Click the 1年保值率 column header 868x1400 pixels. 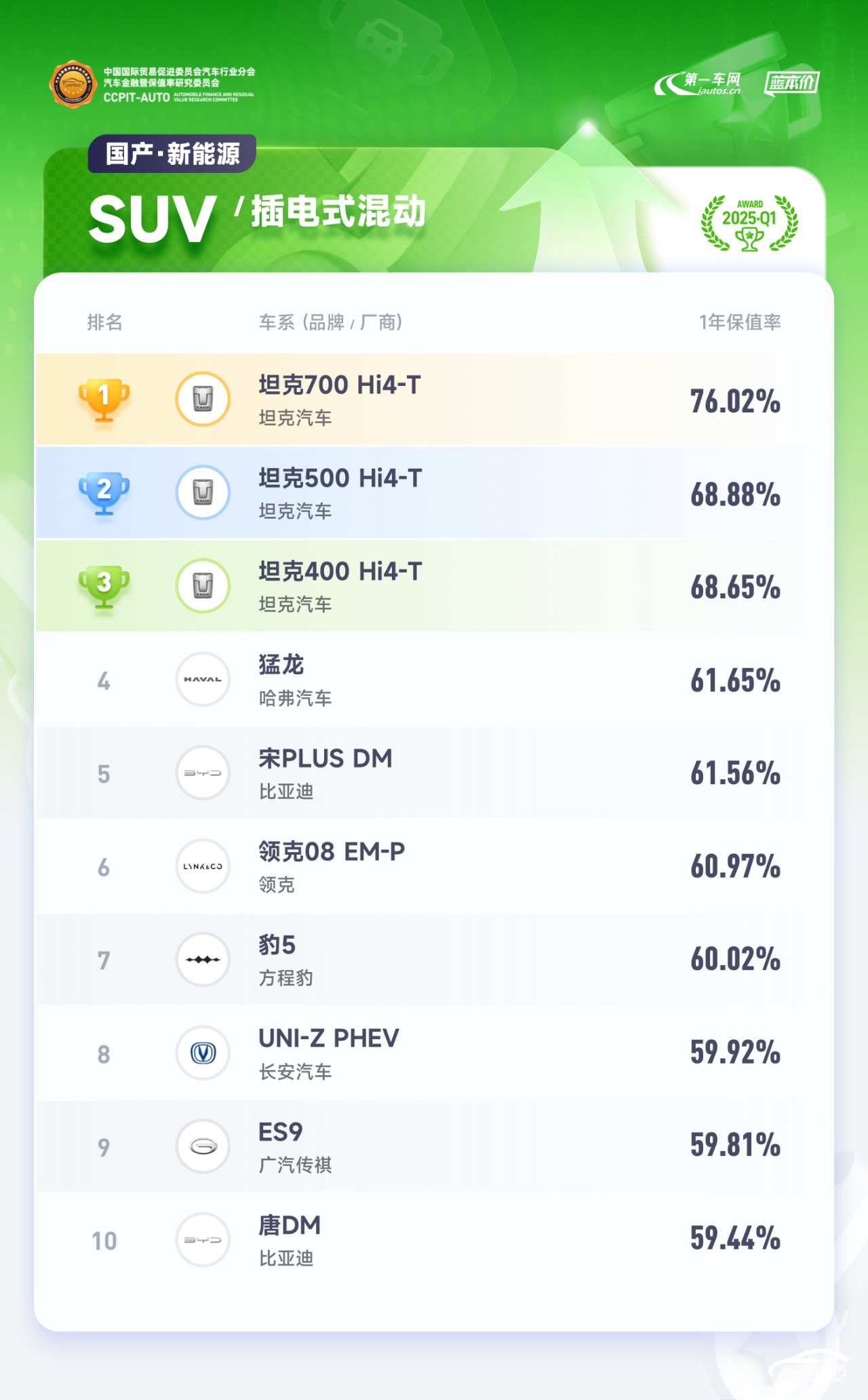pos(740,322)
